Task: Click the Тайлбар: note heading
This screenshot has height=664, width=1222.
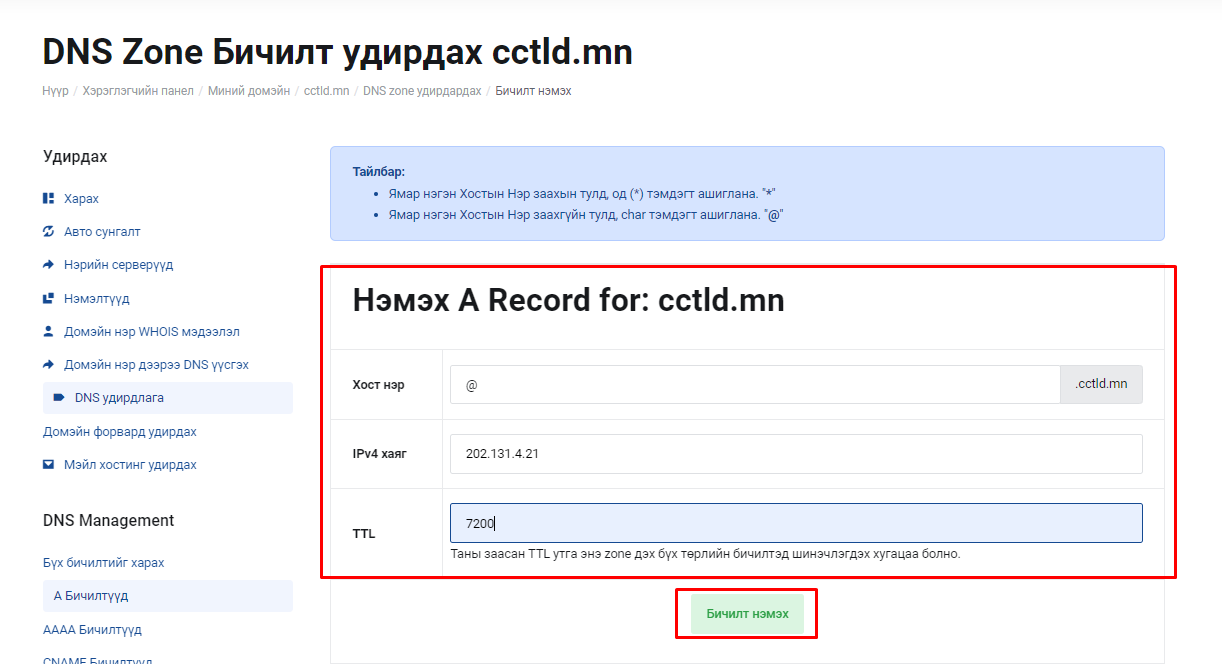Action: tap(379, 172)
